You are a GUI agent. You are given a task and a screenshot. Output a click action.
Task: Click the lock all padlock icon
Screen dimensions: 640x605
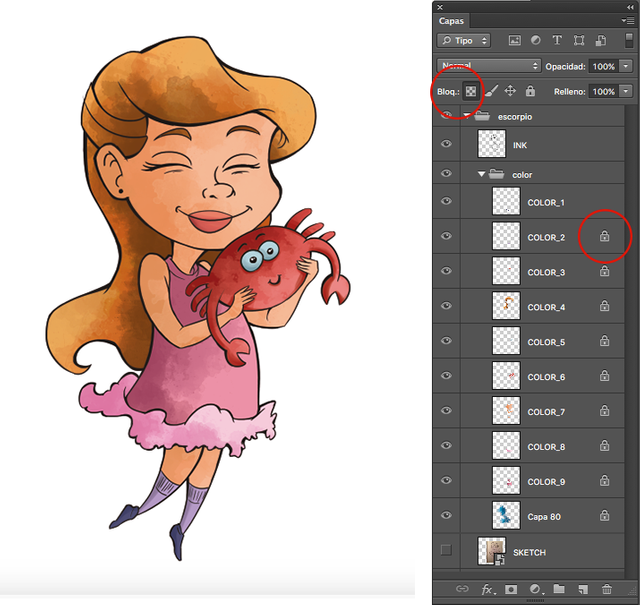coord(530,91)
